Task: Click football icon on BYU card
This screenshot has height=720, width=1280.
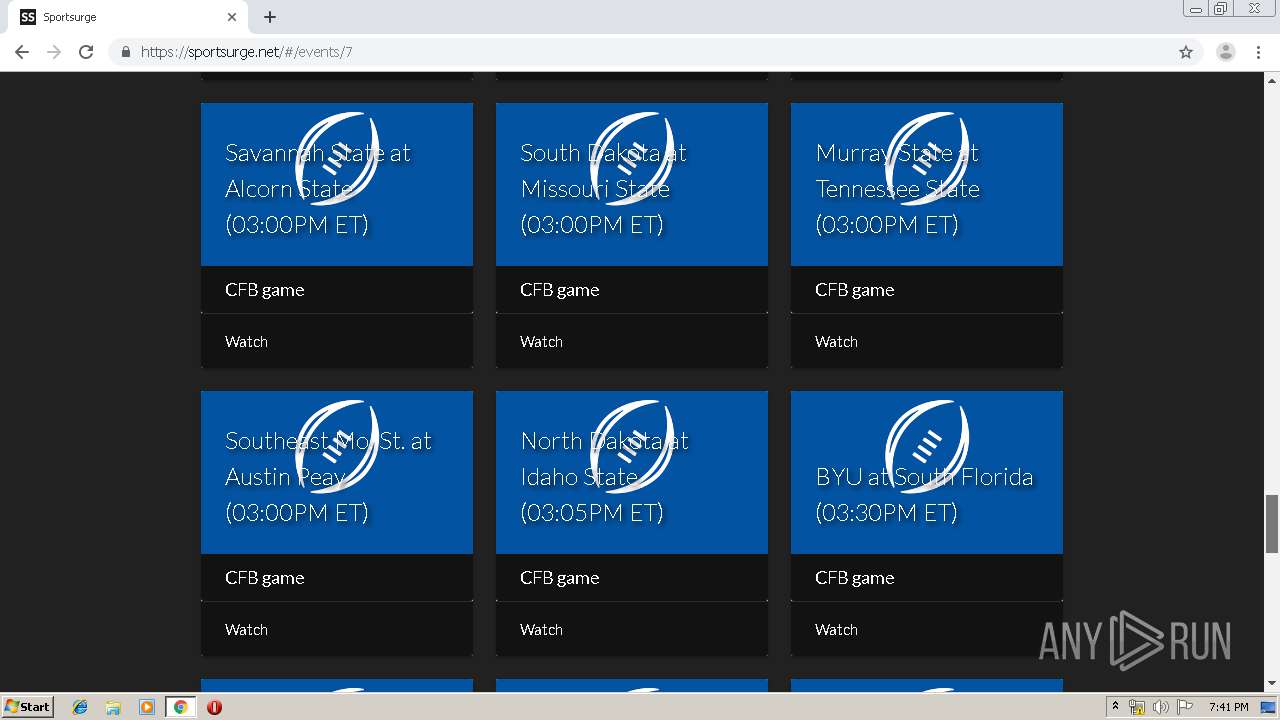Action: [x=927, y=447]
